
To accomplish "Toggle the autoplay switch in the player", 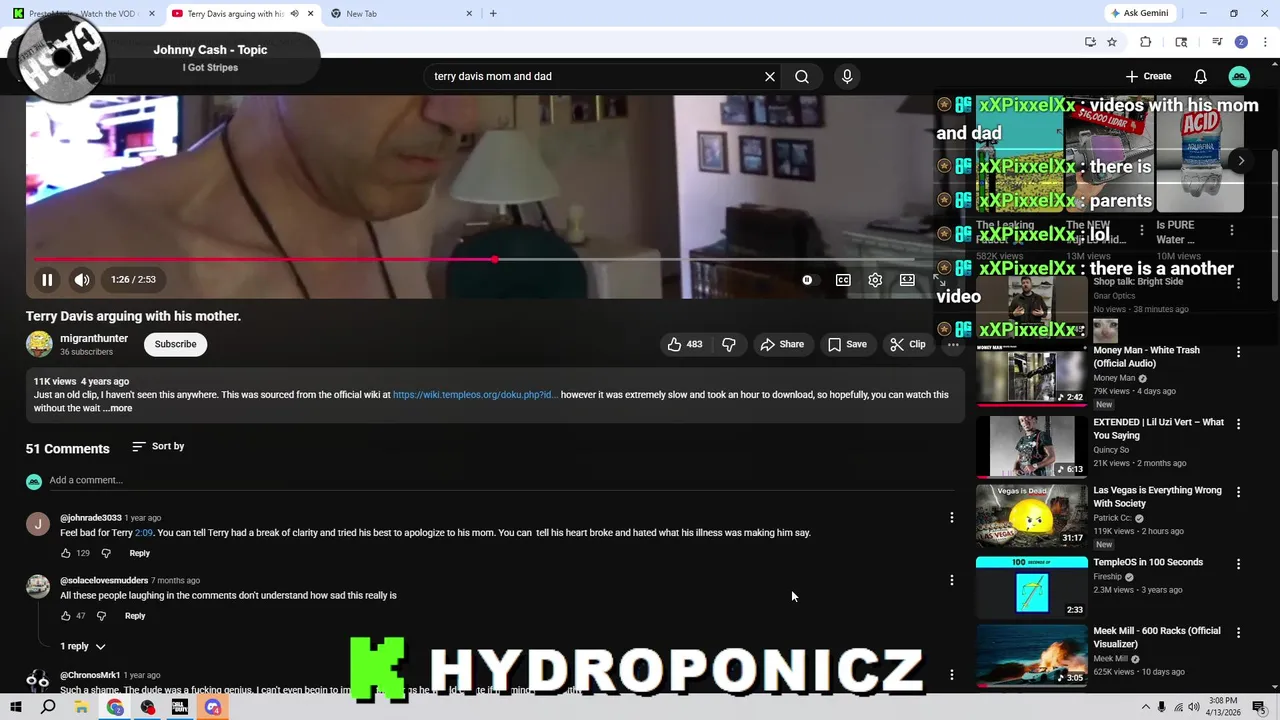I will pos(807,280).
